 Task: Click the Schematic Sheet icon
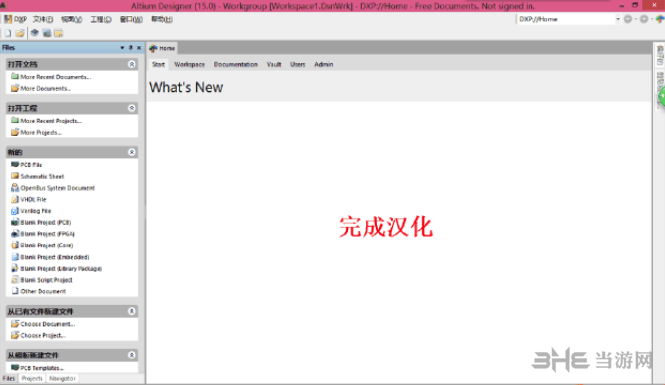pyautogui.click(x=15, y=176)
